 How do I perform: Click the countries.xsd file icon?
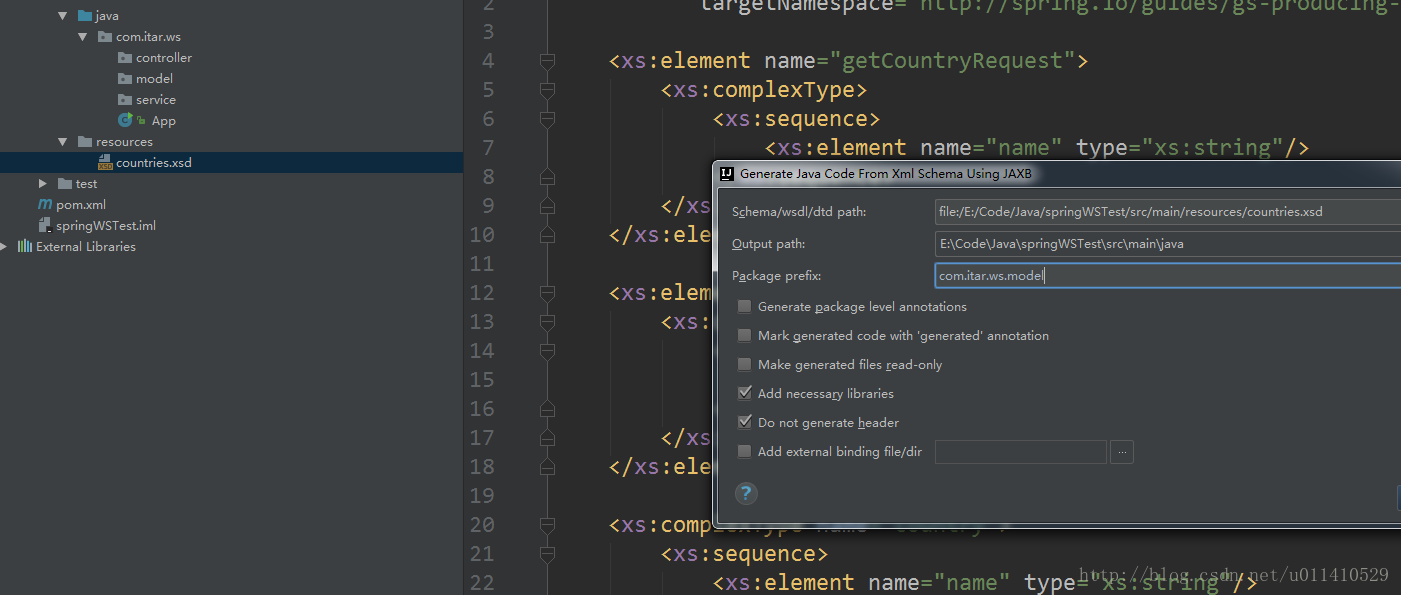tap(105, 163)
